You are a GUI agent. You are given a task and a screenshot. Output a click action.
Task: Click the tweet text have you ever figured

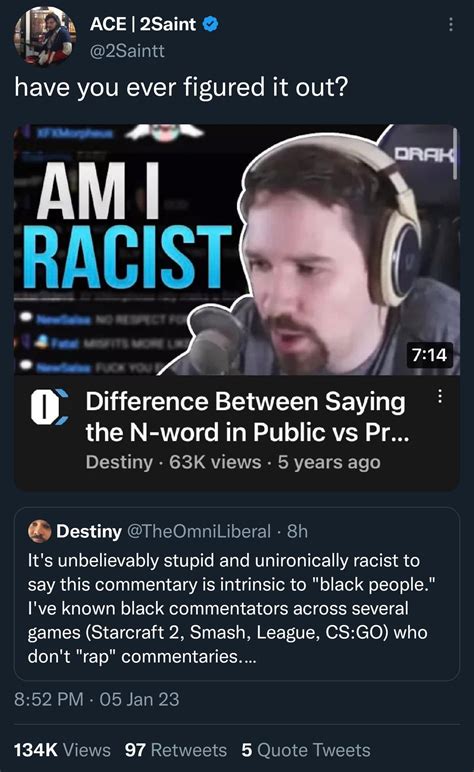point(181,87)
